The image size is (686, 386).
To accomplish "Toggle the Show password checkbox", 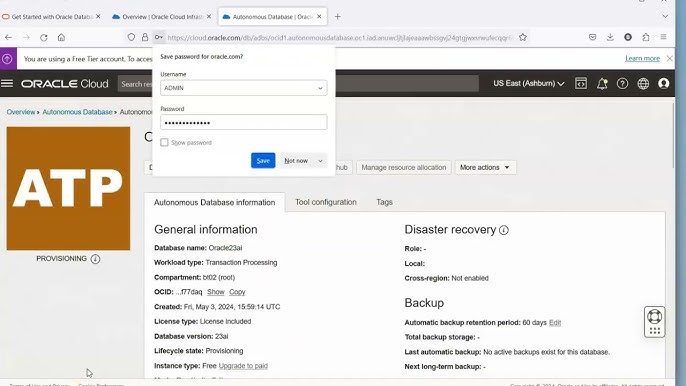I will 164,142.
